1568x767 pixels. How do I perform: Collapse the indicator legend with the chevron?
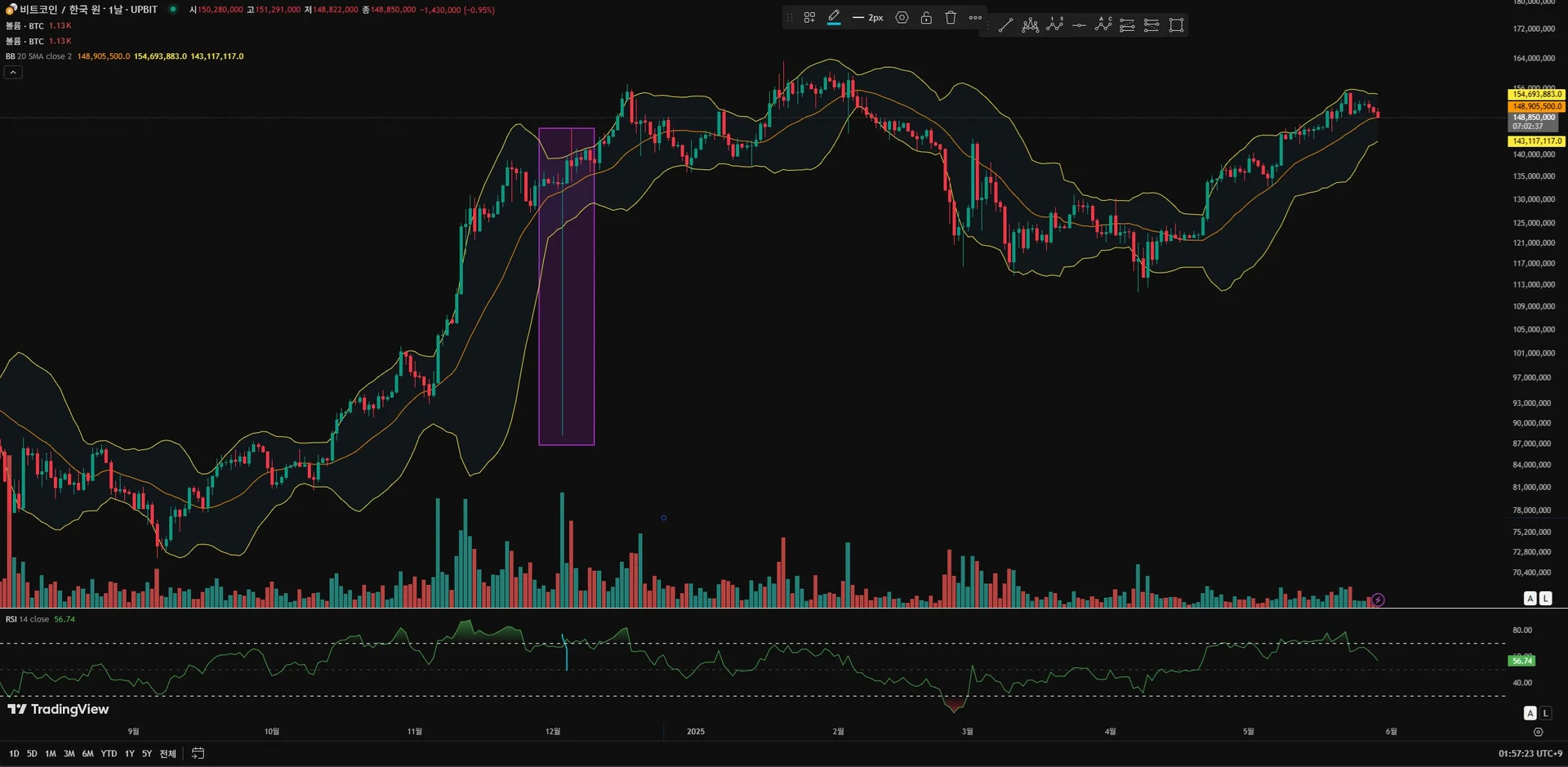tap(13, 72)
